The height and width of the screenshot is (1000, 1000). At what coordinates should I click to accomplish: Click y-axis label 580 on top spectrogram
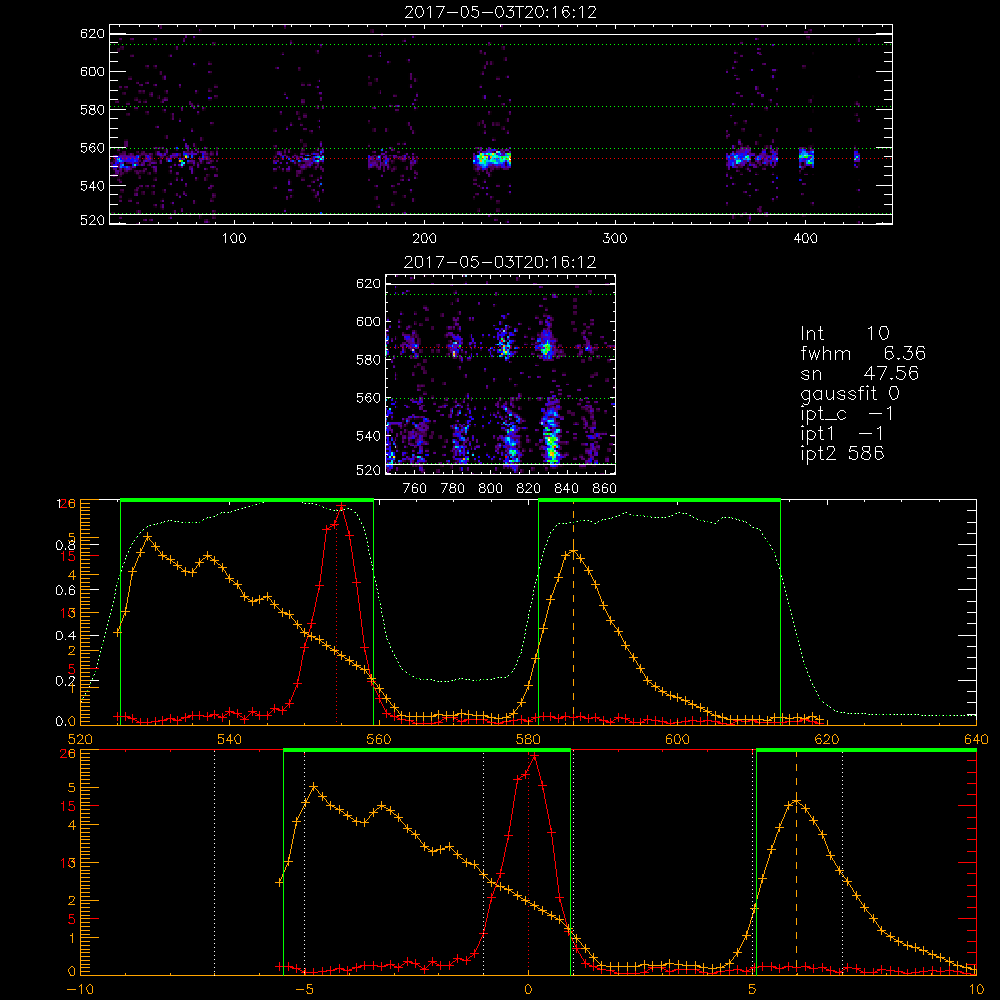[x=92, y=110]
